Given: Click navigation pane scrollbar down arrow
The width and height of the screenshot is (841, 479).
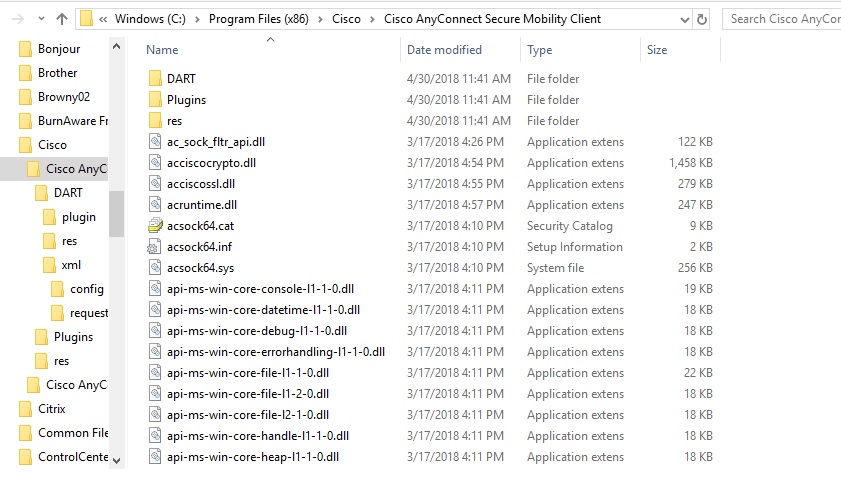Looking at the screenshot, I should click(116, 460).
